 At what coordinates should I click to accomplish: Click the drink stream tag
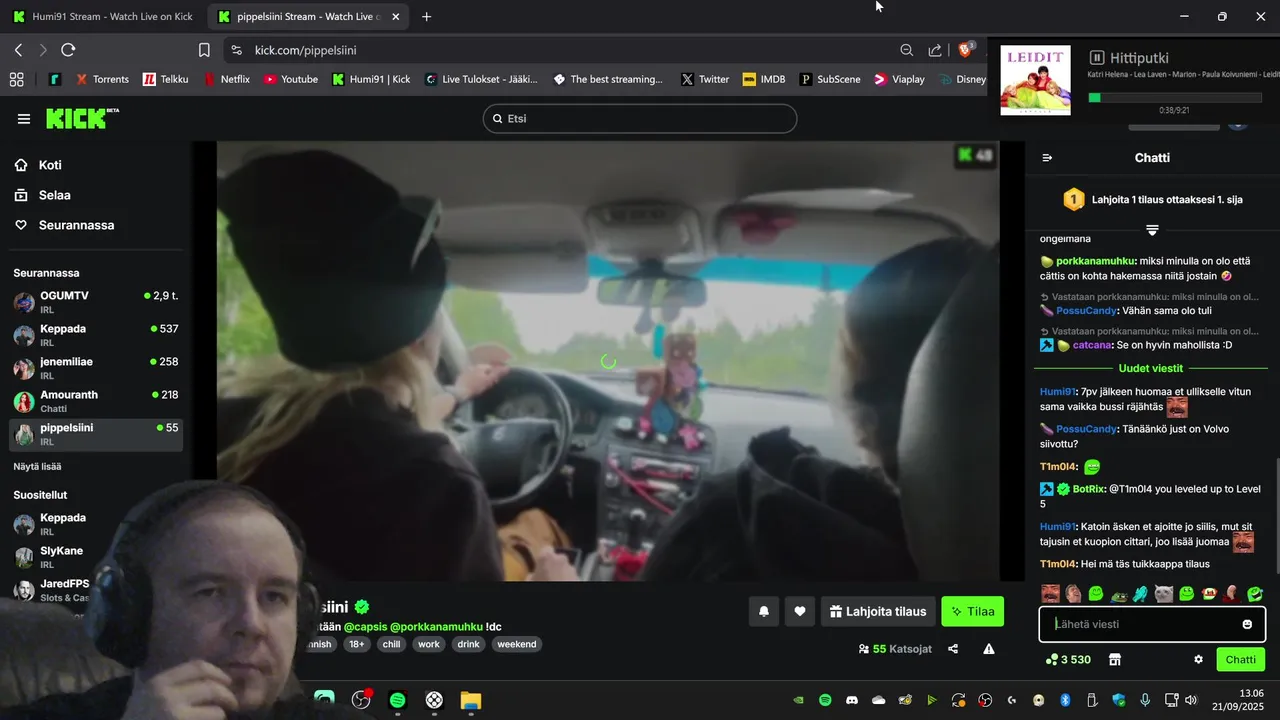point(468,644)
